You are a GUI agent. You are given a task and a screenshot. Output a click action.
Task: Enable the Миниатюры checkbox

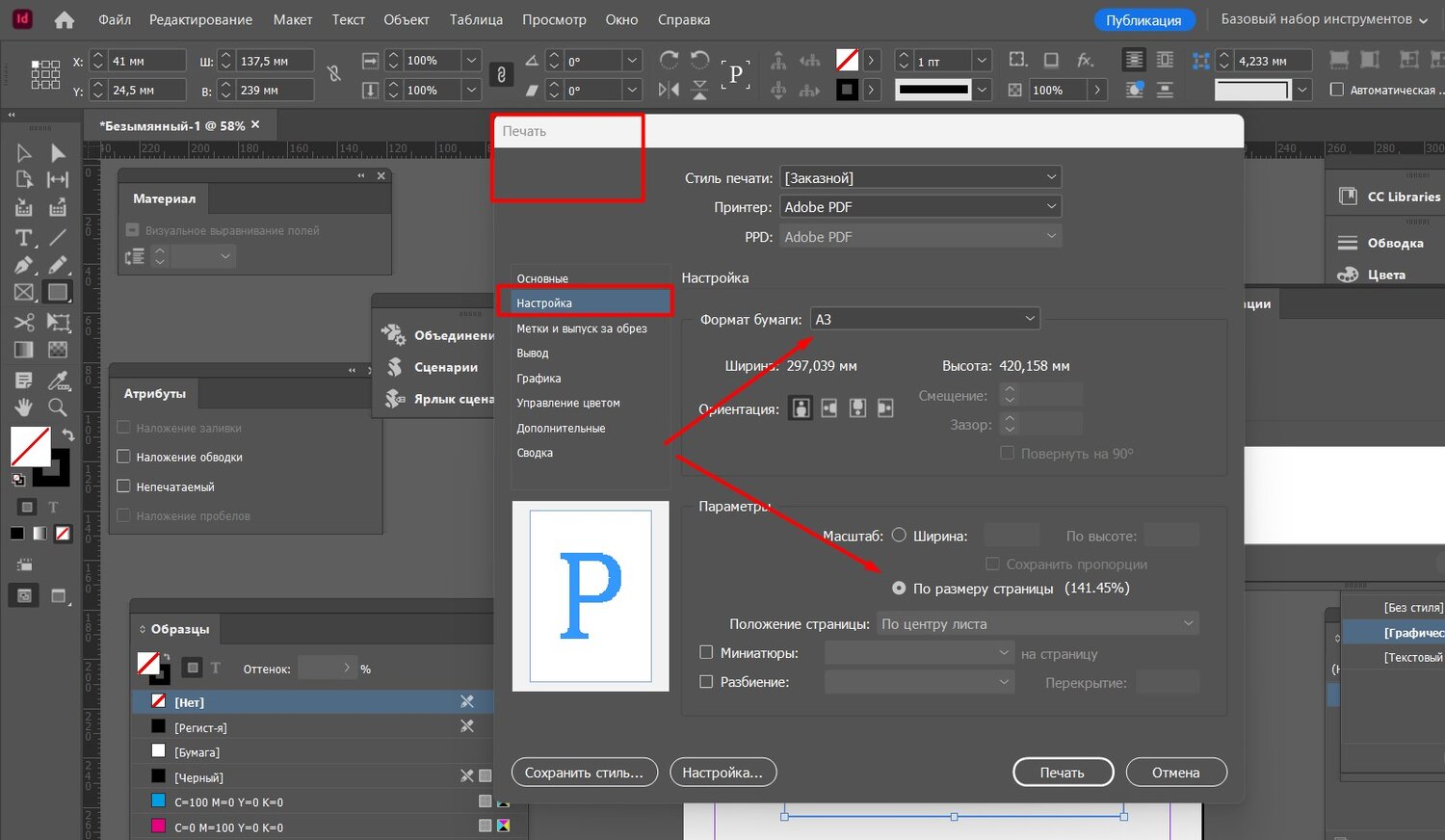[x=706, y=653]
